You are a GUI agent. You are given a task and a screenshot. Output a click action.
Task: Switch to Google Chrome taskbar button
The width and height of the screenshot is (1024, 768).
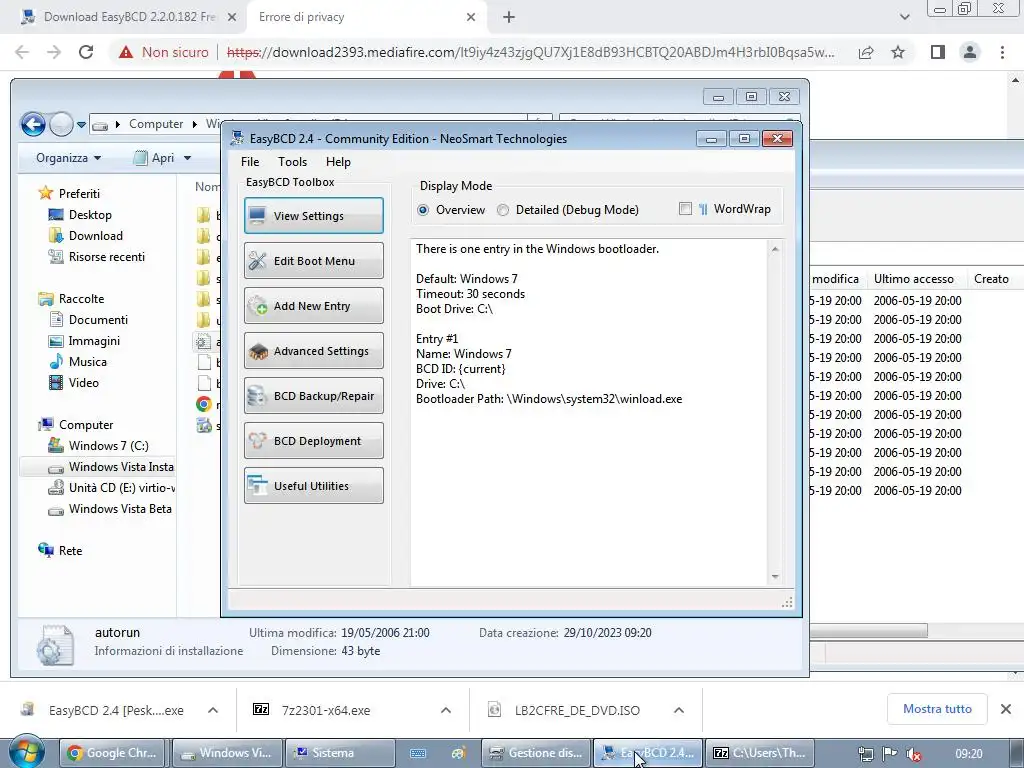(x=114, y=753)
